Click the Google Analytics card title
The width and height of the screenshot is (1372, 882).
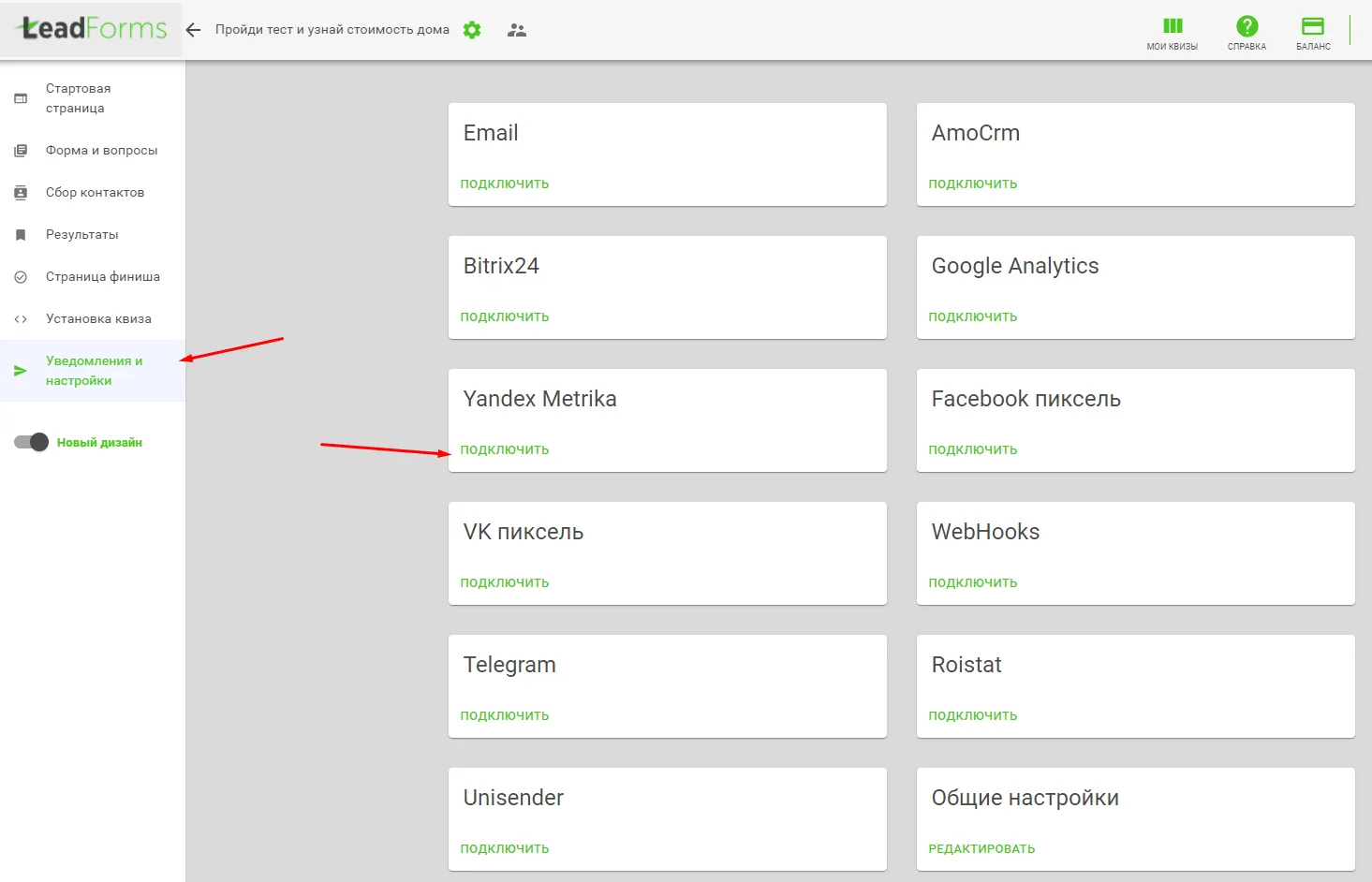tap(1015, 267)
